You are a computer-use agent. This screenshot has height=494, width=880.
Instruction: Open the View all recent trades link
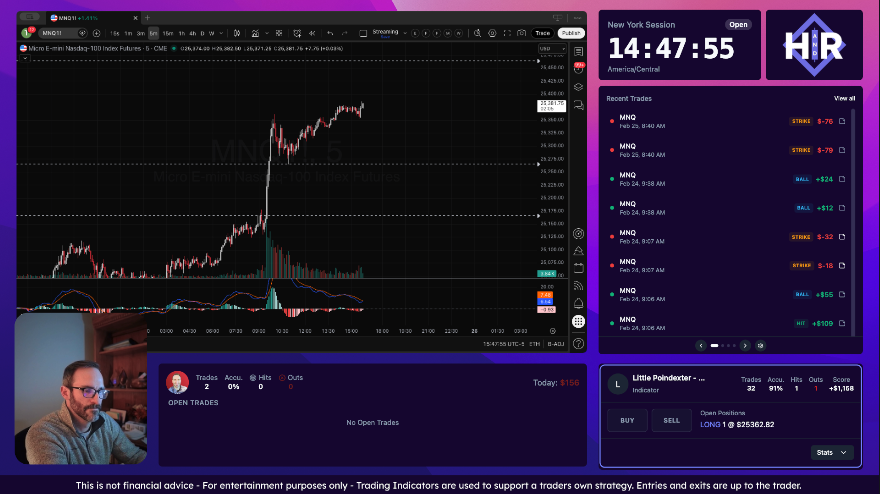point(844,98)
